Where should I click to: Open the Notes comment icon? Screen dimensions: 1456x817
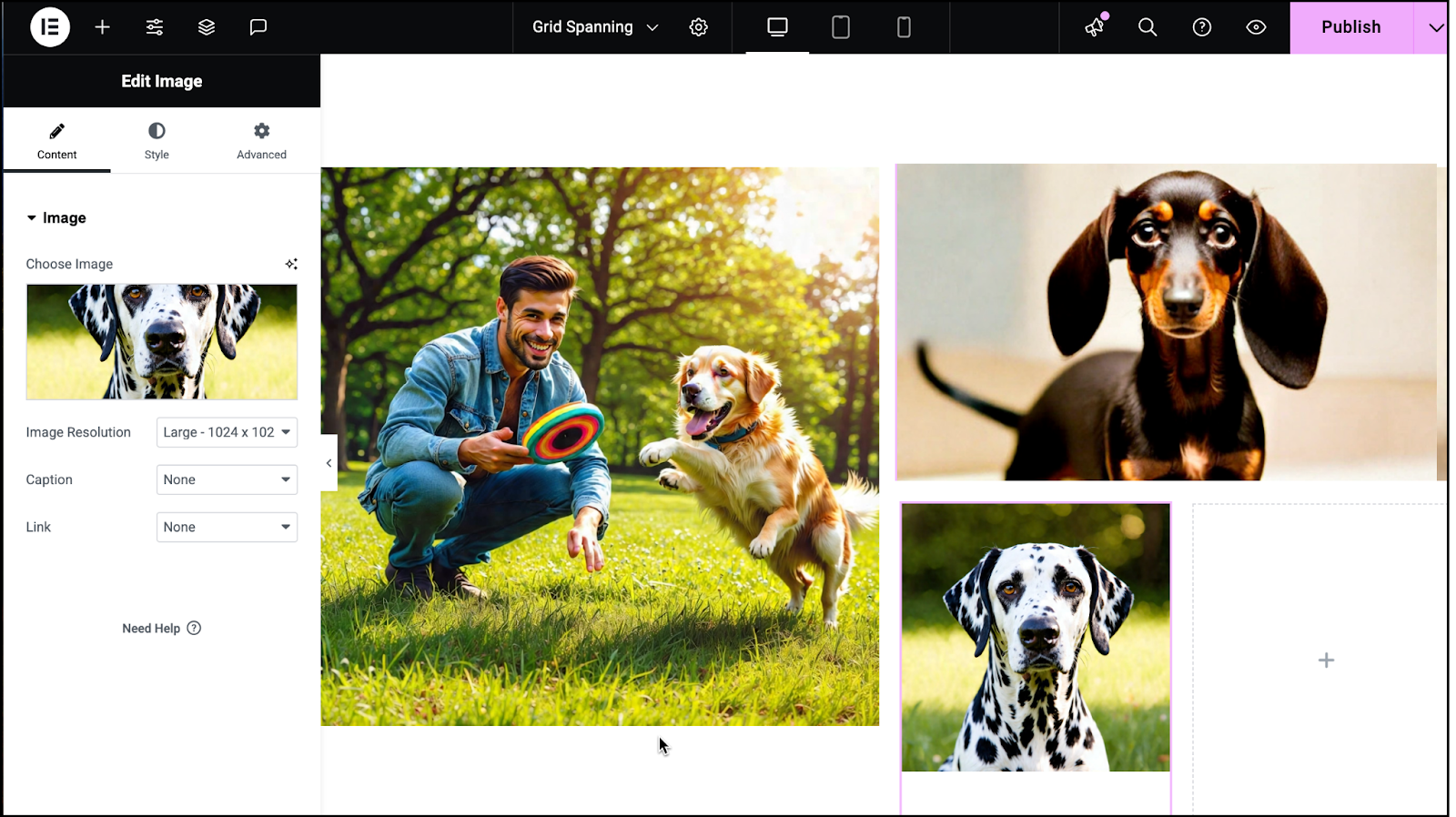click(x=258, y=27)
